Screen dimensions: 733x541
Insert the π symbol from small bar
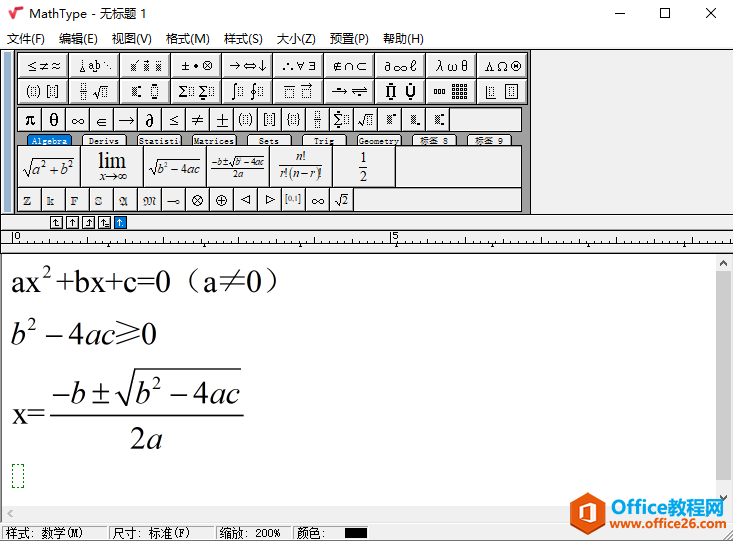click(x=30, y=120)
